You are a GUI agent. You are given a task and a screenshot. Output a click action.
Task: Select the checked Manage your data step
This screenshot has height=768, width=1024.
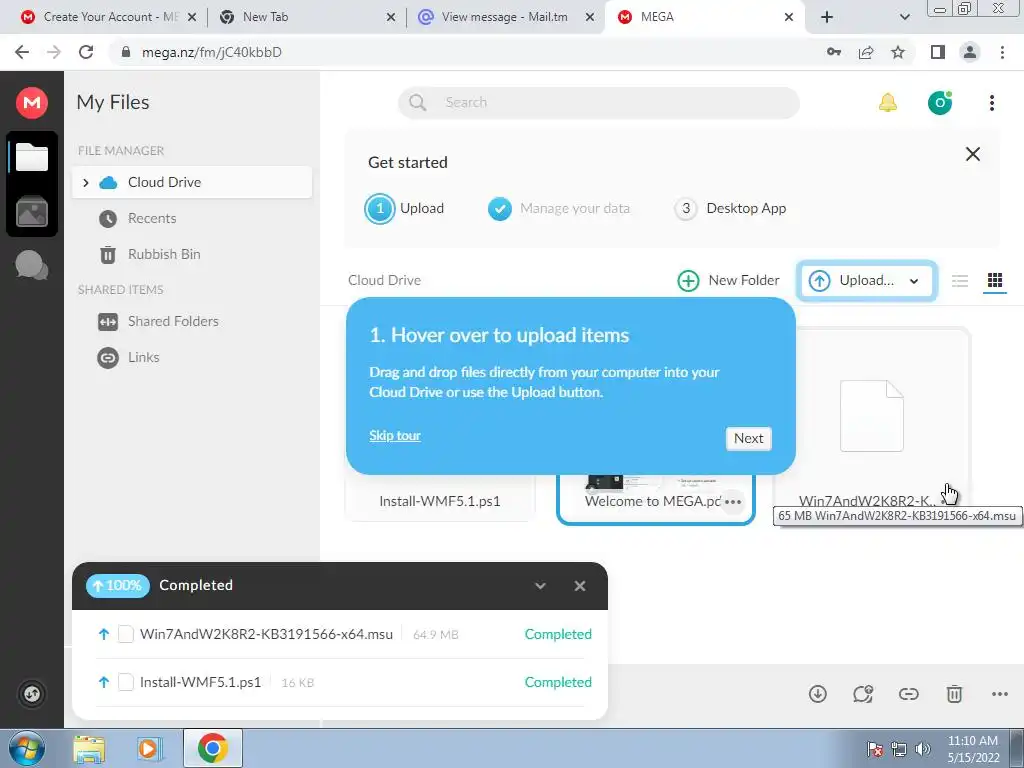coord(559,209)
